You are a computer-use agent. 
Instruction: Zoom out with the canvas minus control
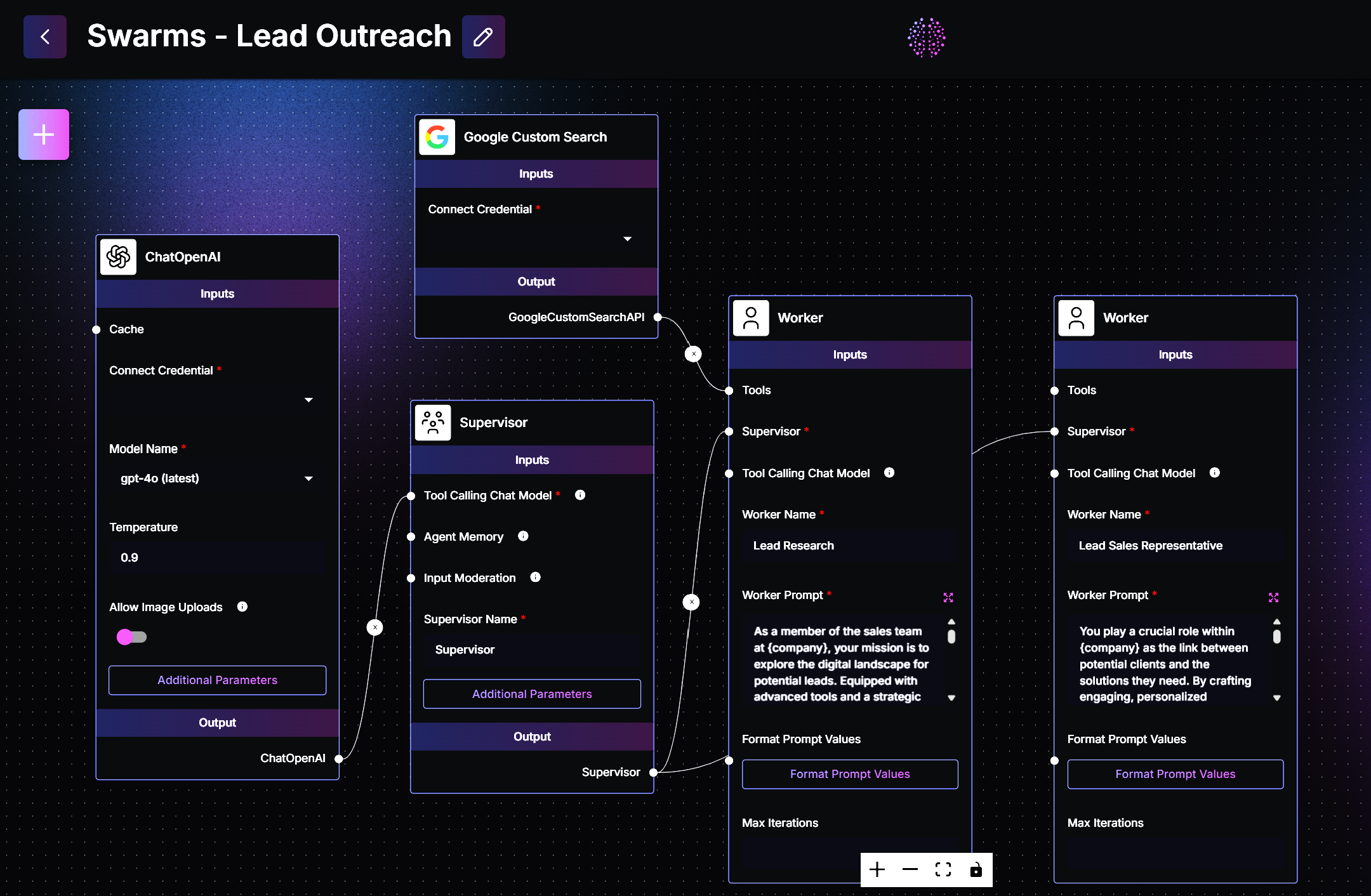point(910,869)
